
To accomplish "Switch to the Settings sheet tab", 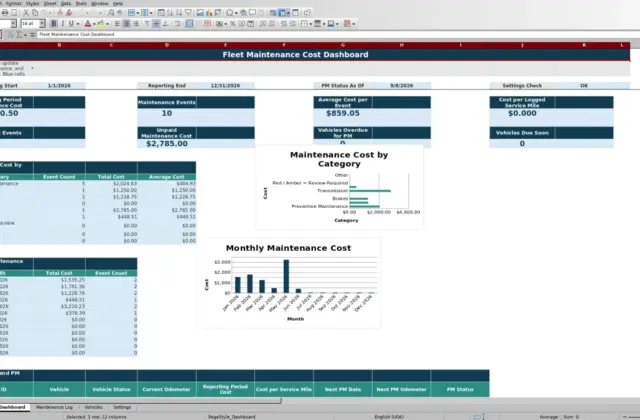I will pos(122,407).
